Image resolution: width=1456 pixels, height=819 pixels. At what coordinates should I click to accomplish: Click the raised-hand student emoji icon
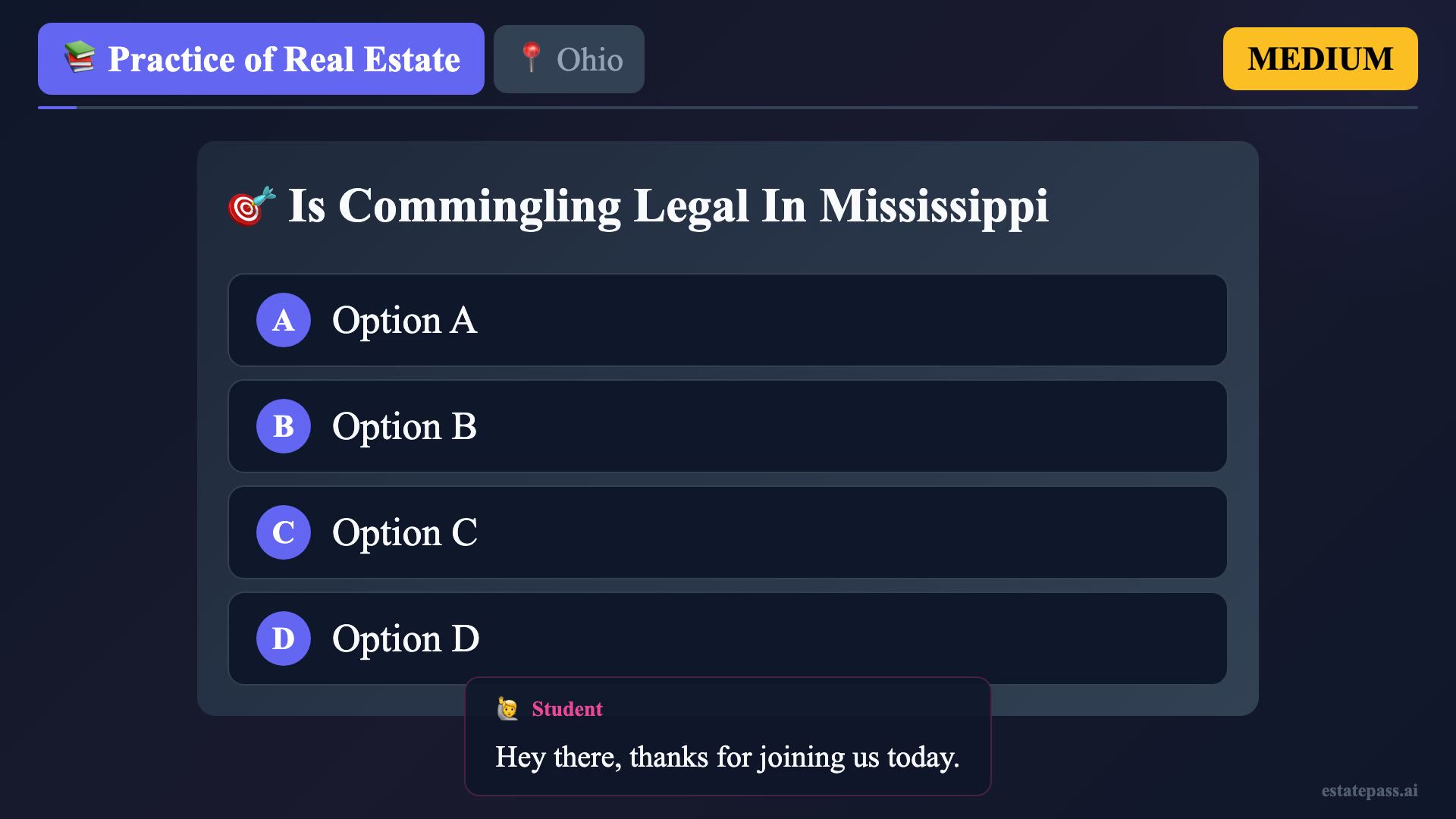point(507,709)
